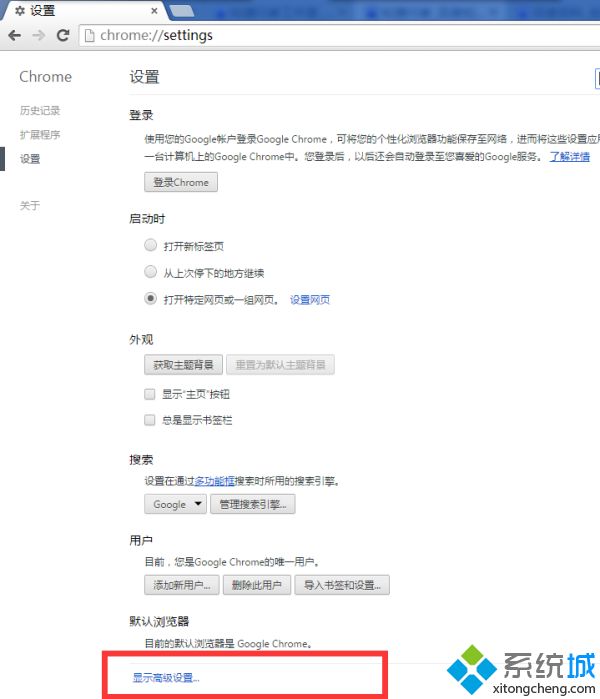Click the 设置网页 link

tap(310, 300)
